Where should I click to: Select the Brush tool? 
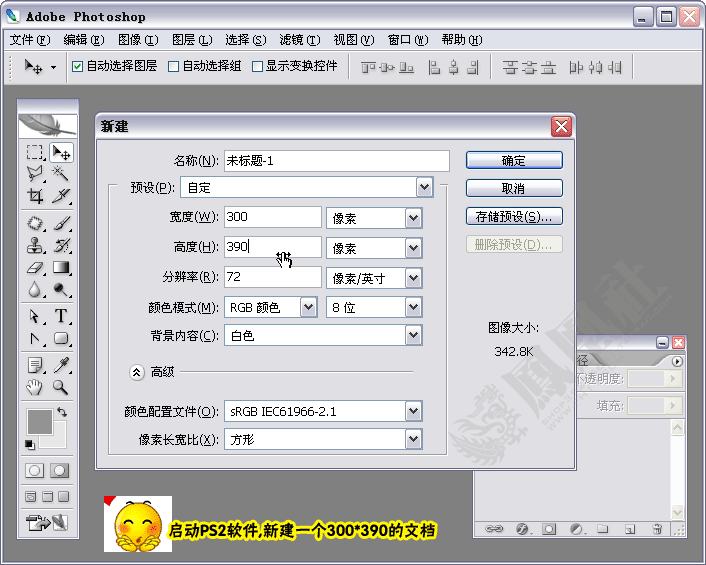click(61, 223)
